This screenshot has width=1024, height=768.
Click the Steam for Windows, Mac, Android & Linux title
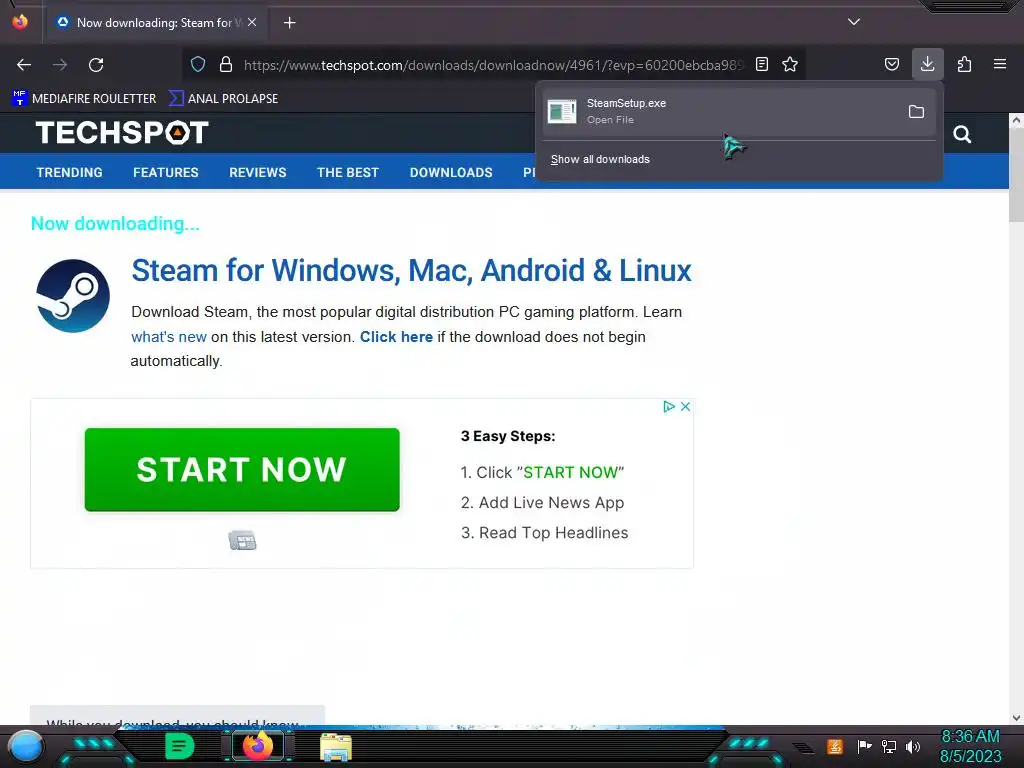[x=411, y=270]
